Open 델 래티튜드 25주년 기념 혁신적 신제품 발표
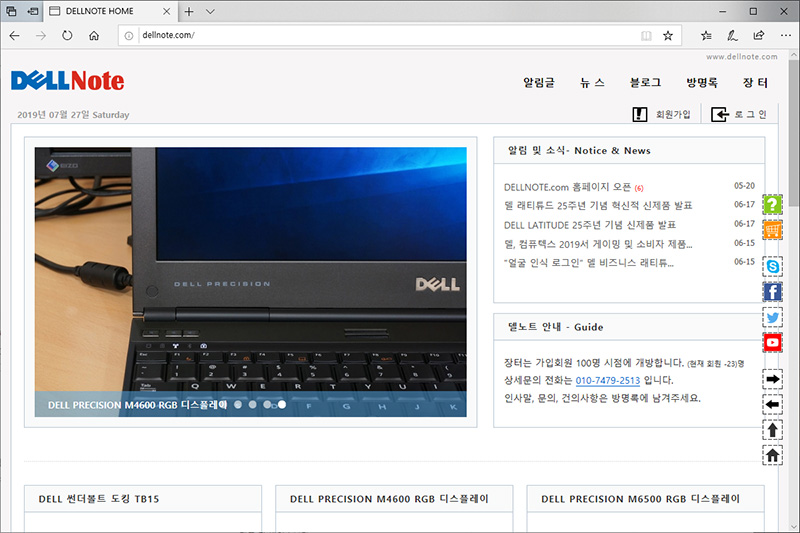The width and height of the screenshot is (800, 533). coord(598,206)
